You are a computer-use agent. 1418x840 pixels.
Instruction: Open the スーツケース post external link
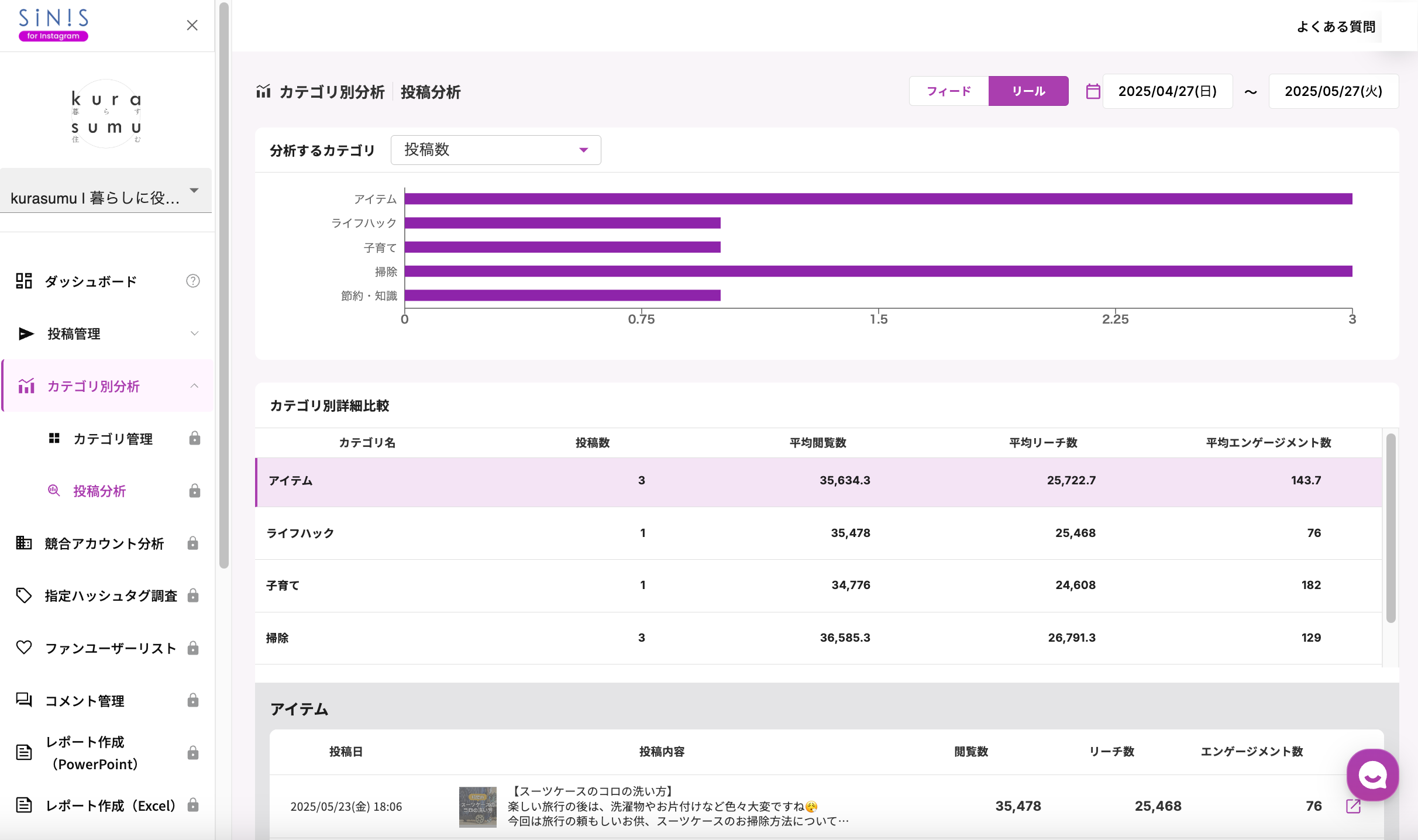(x=1353, y=805)
